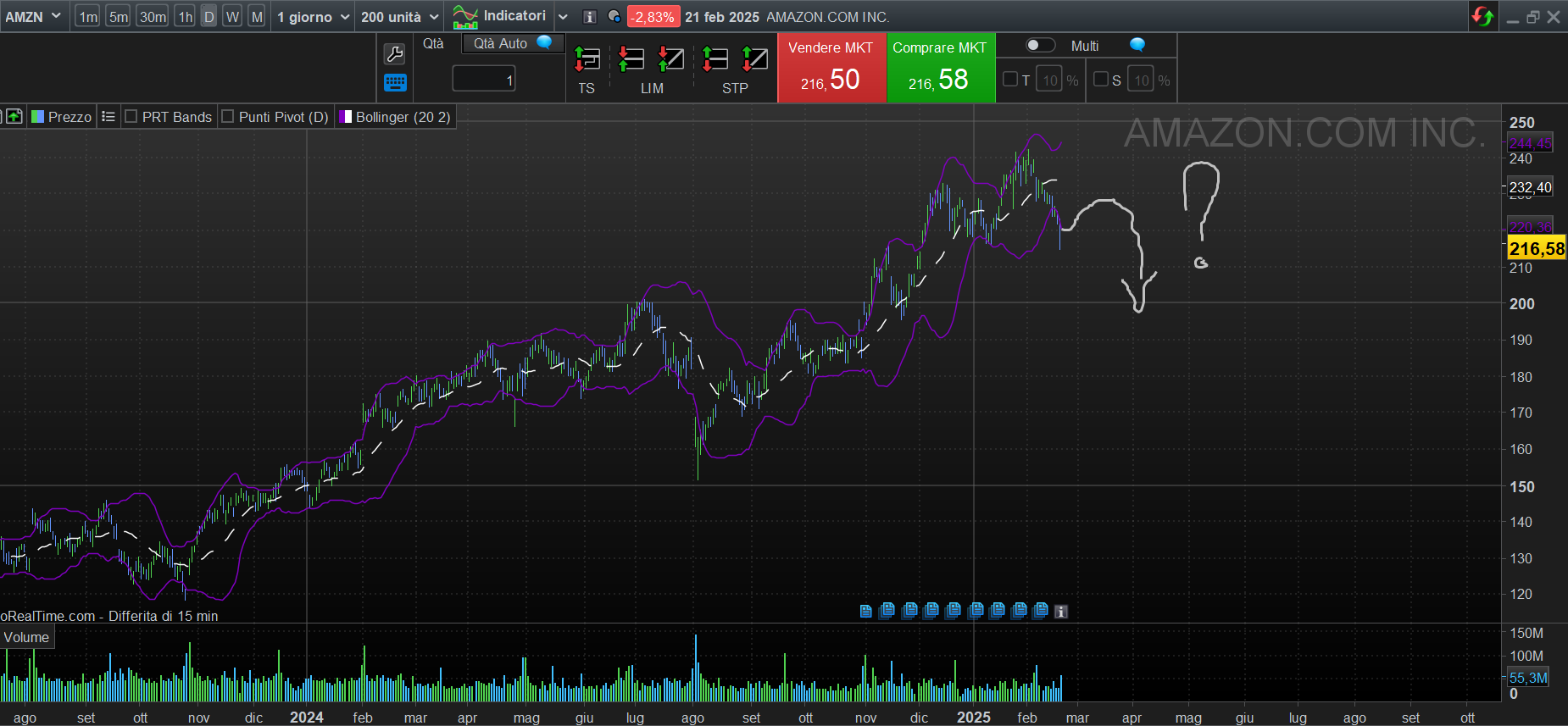The width and height of the screenshot is (1568, 726).
Task: Check the Punti Pivot (D) checkbox
Action: (x=228, y=117)
